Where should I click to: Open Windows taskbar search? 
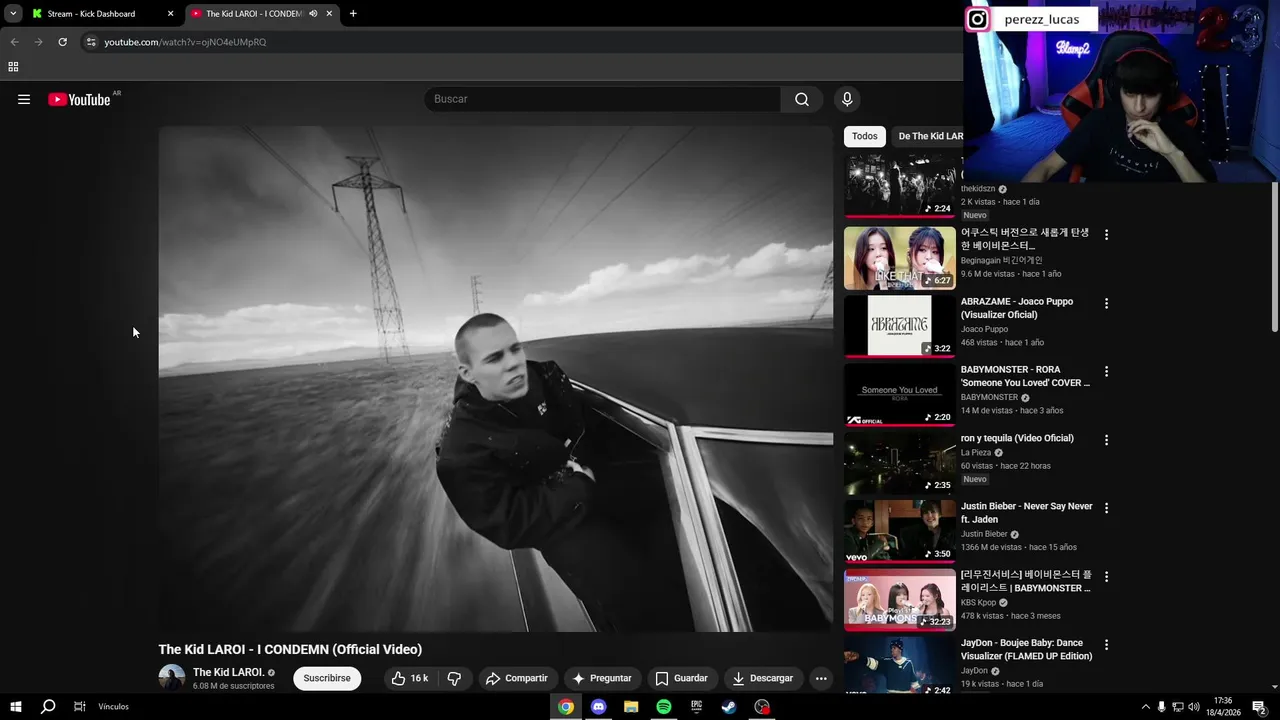click(x=47, y=706)
